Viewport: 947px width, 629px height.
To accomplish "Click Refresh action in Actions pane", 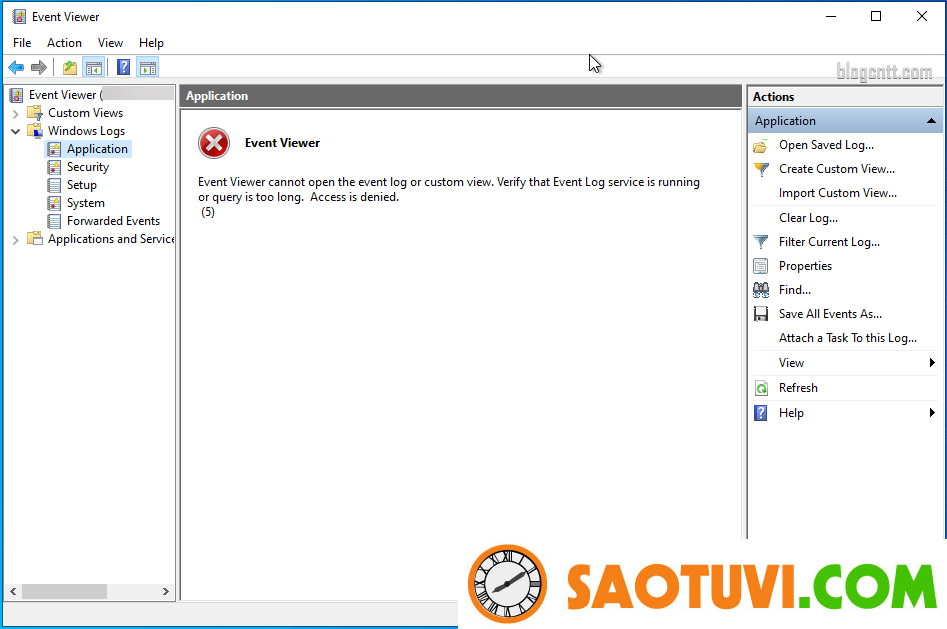I will [x=798, y=388].
